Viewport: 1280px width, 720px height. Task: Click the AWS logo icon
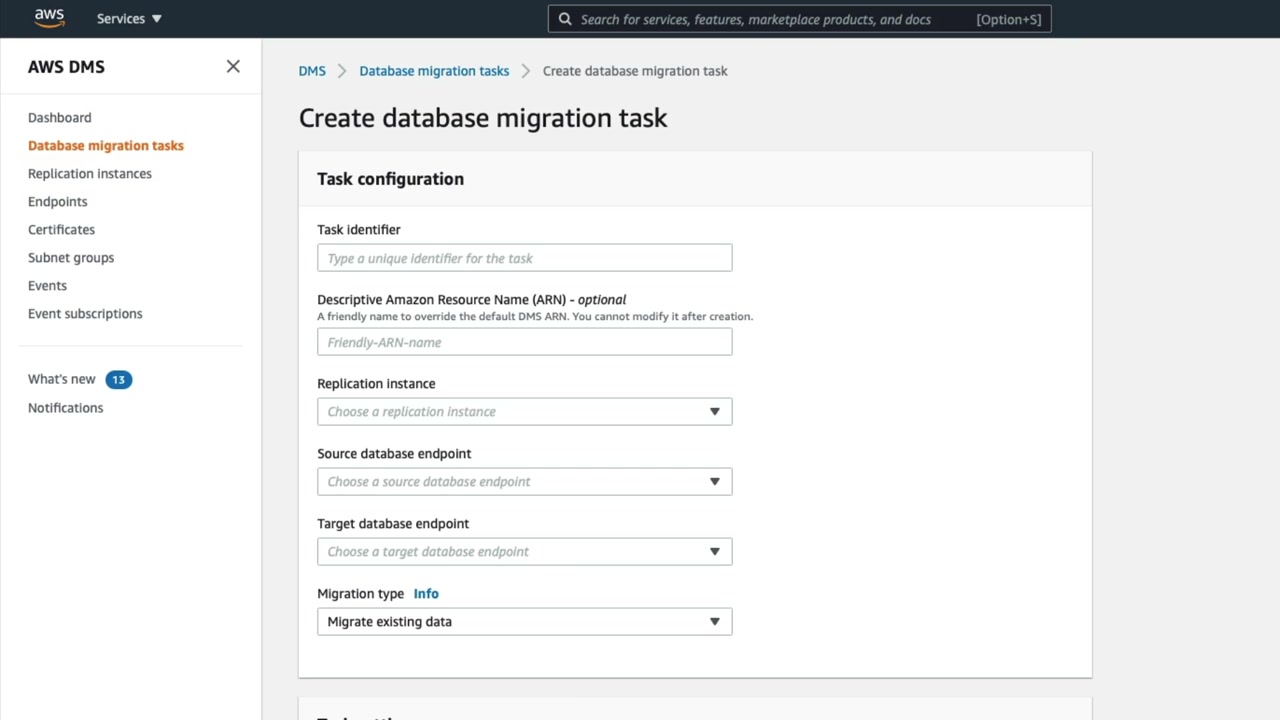tap(49, 18)
